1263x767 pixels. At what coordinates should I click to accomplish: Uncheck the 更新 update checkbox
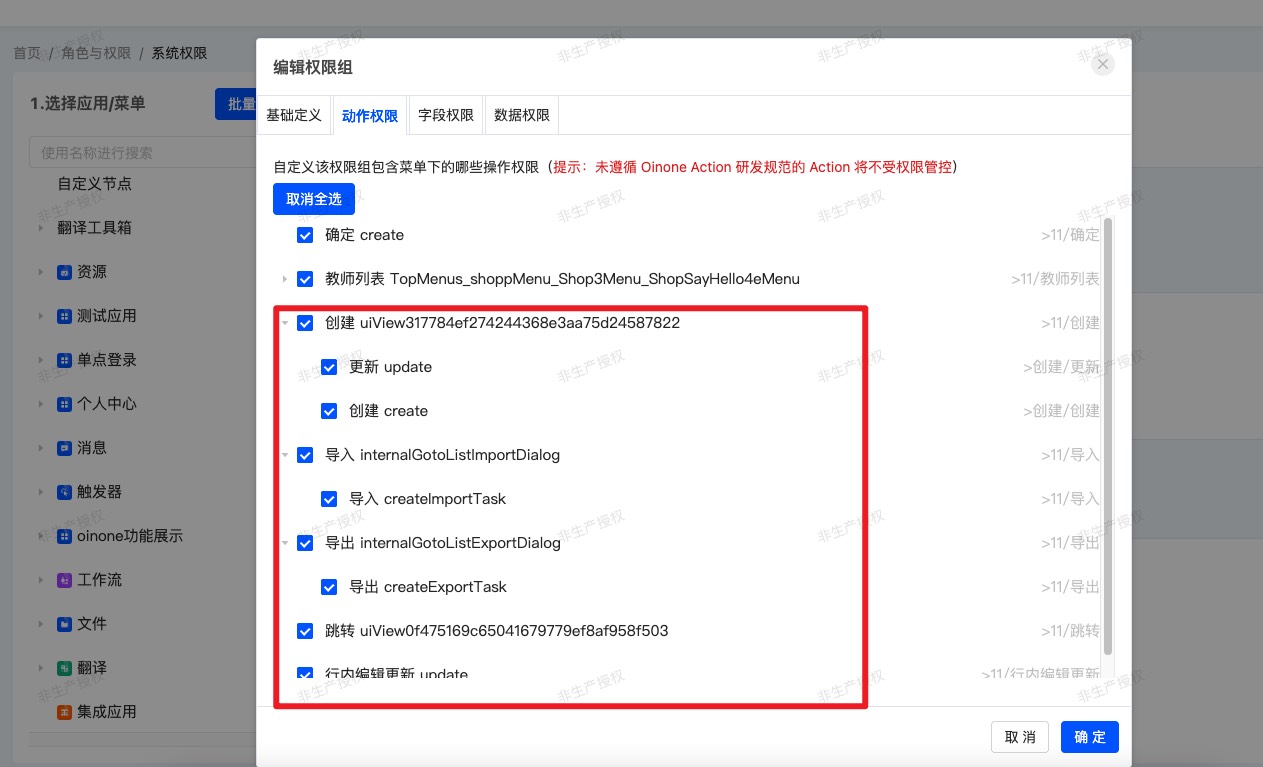(329, 367)
